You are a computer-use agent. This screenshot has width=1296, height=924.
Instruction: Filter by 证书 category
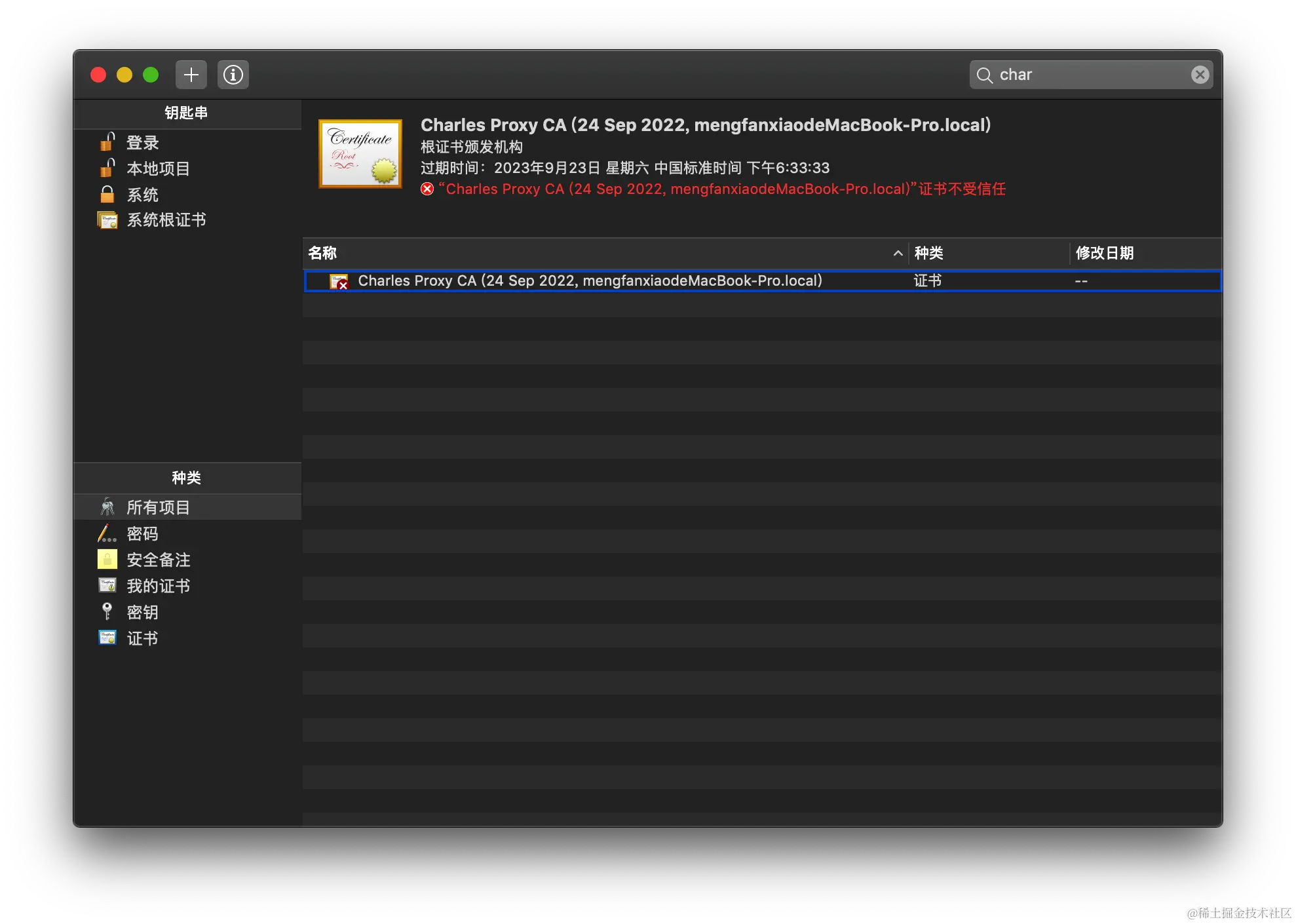click(x=142, y=639)
